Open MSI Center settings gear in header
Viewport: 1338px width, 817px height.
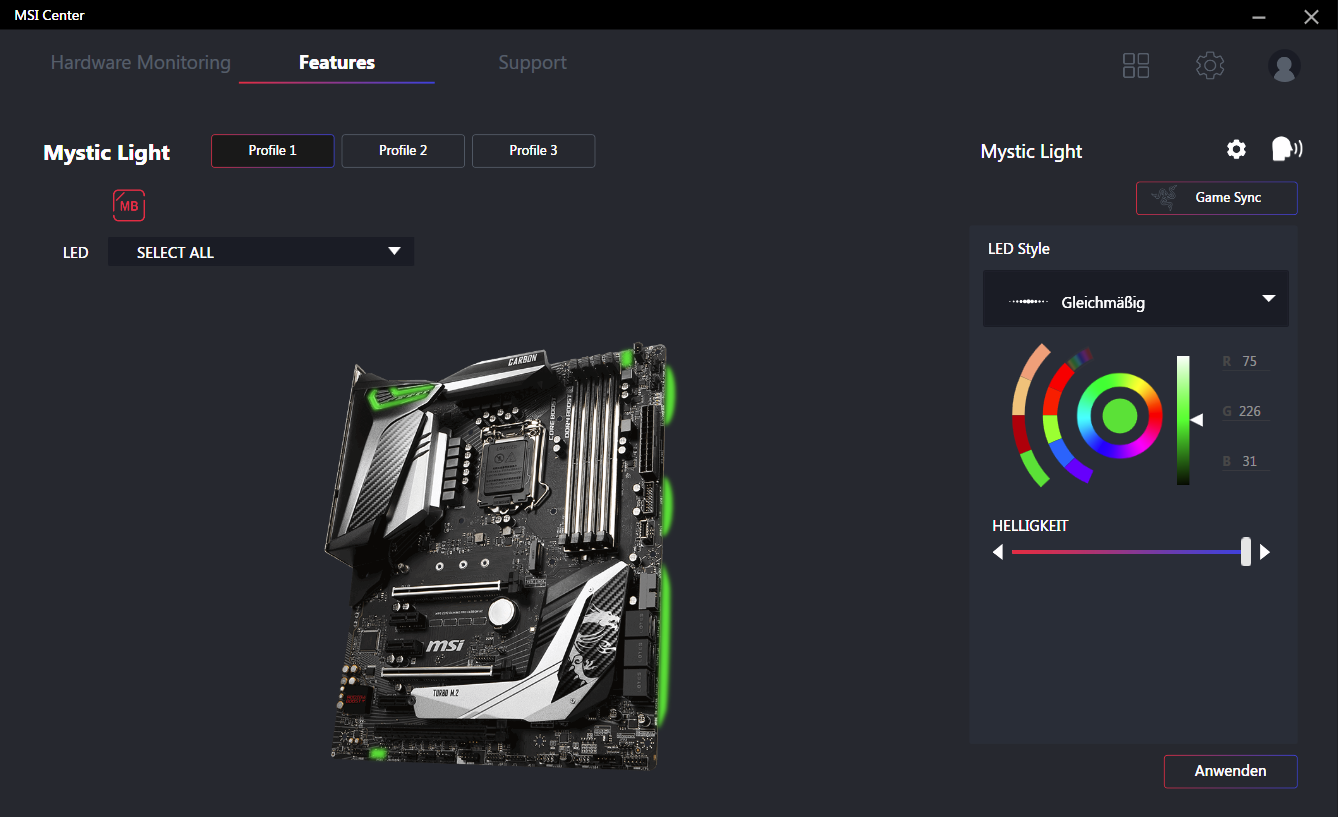pos(1210,66)
